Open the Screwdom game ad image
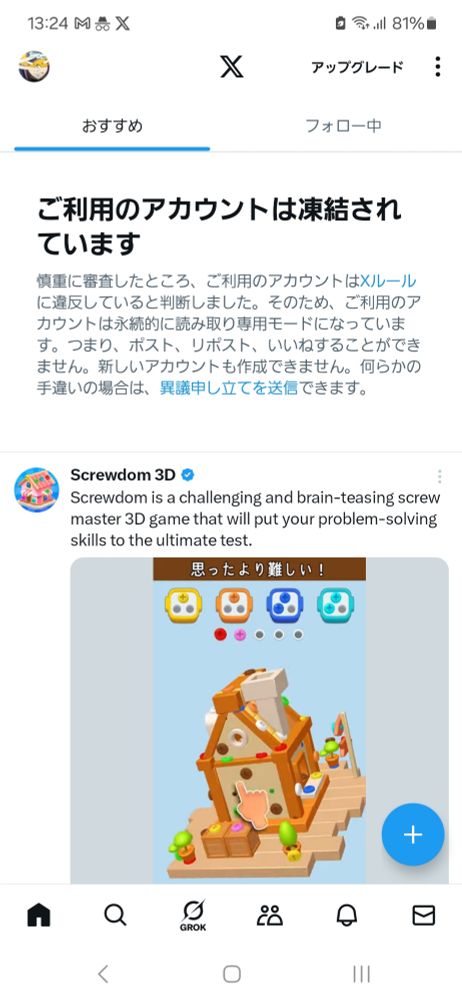The height and width of the screenshot is (1000, 462). (259, 719)
